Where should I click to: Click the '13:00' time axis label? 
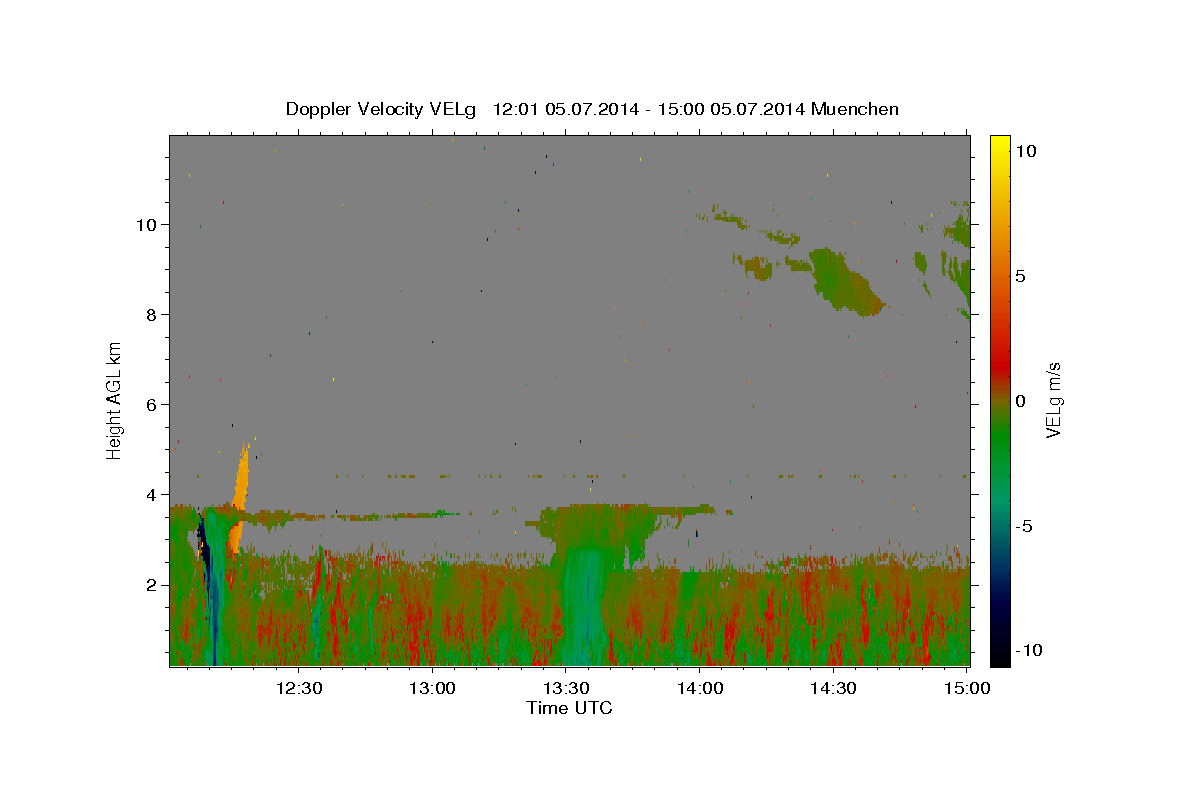click(x=432, y=689)
